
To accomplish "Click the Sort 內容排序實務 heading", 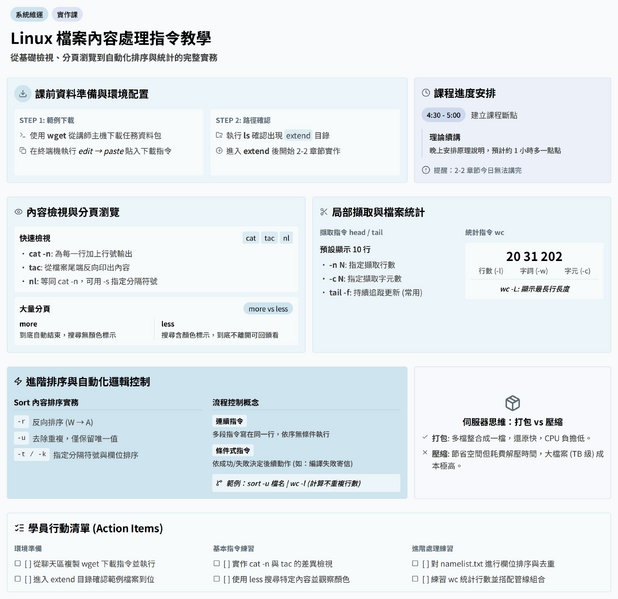I will tap(46, 402).
